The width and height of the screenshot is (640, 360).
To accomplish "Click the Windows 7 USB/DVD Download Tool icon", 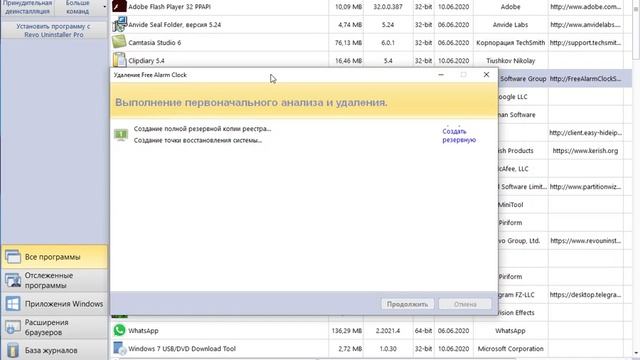I will 119,348.
